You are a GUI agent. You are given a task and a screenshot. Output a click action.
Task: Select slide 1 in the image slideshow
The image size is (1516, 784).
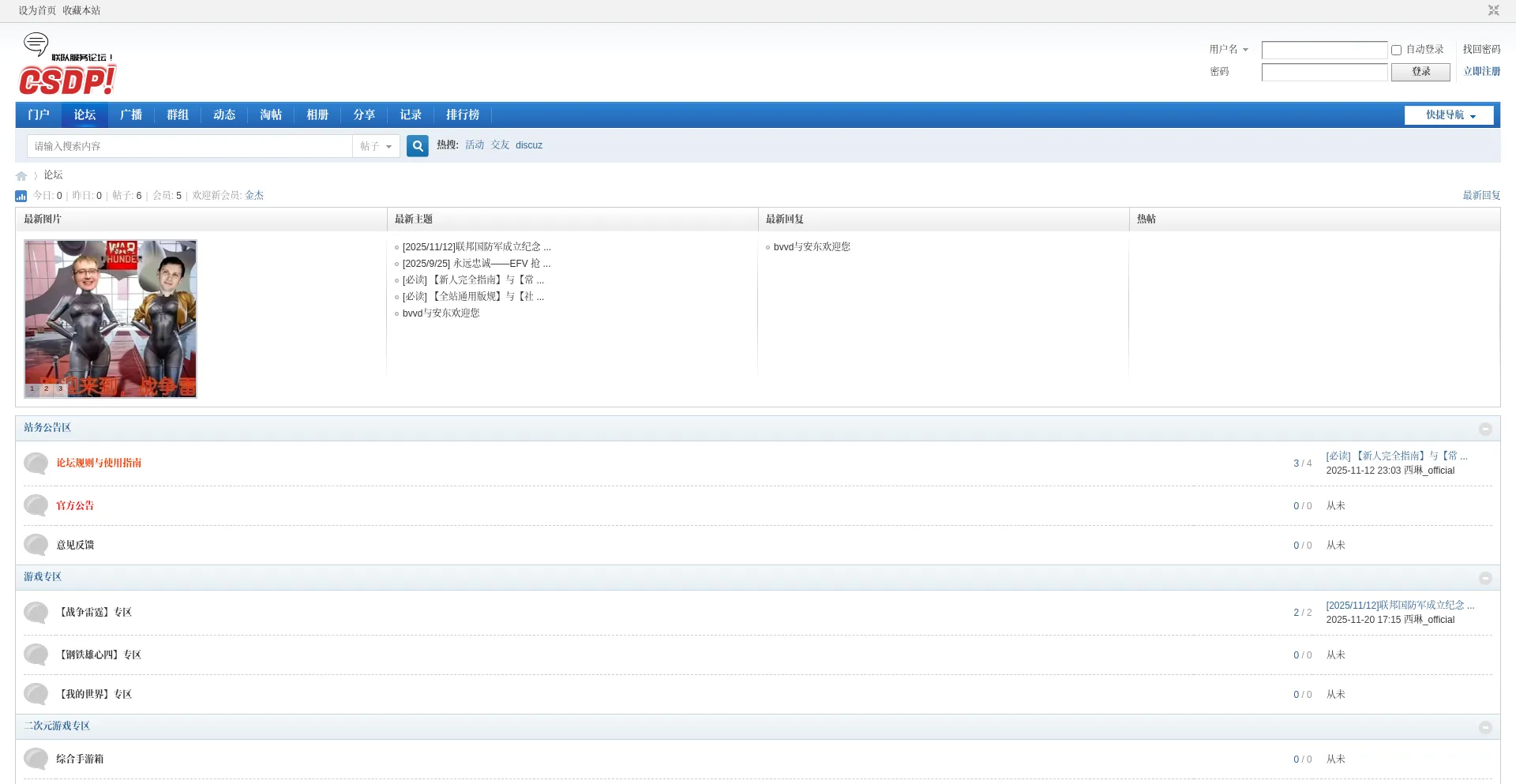pyautogui.click(x=32, y=389)
